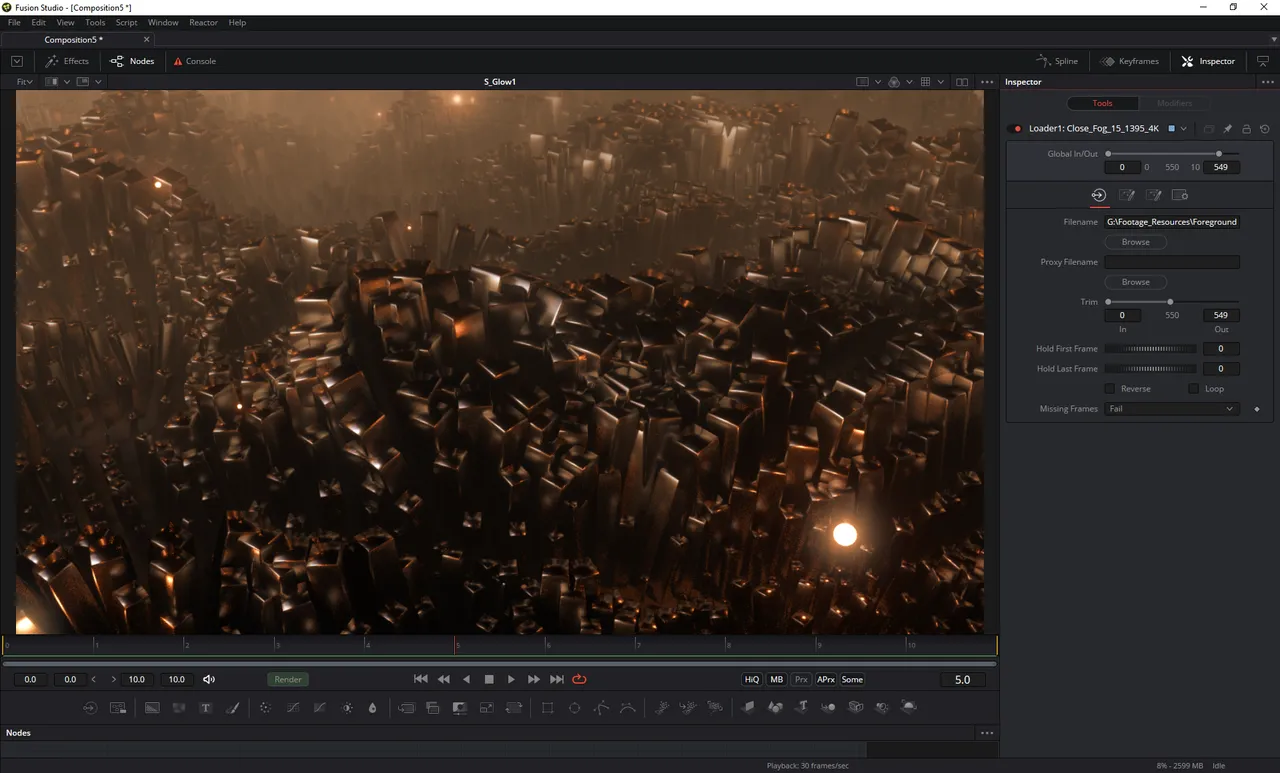Screen dimensions: 1280x773
Task: Jump to the last frame
Action: click(557, 679)
